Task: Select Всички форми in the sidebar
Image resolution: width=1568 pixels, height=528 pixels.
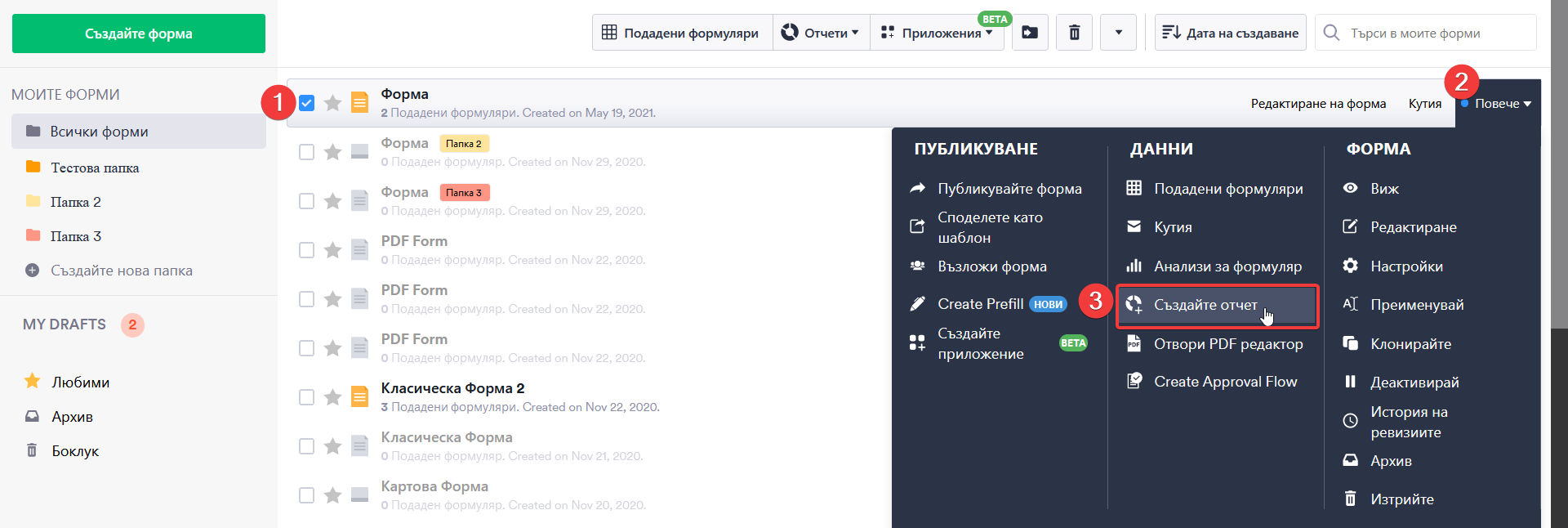Action: click(139, 132)
